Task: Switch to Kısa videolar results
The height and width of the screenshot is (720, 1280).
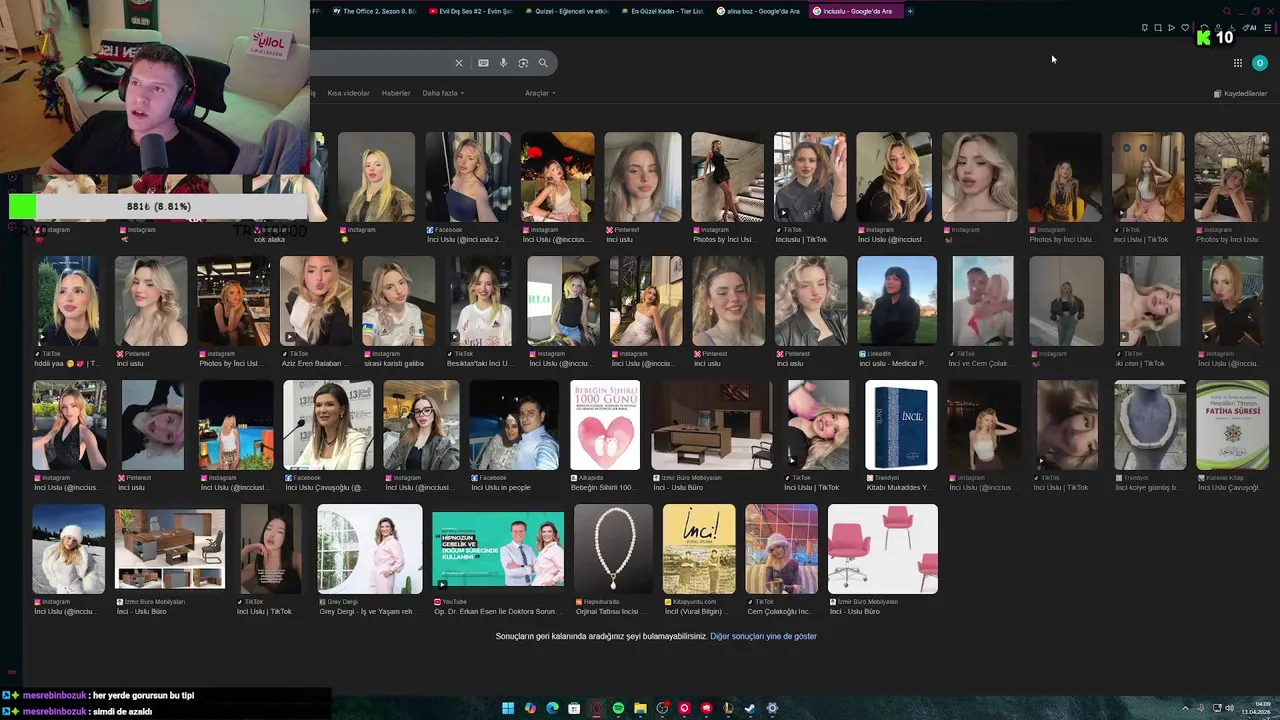Action: pyautogui.click(x=348, y=93)
